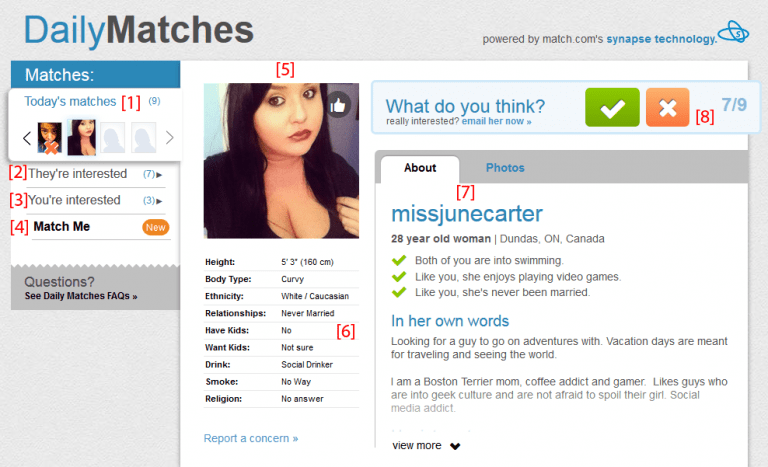Open the Match Me option

pos(62,226)
